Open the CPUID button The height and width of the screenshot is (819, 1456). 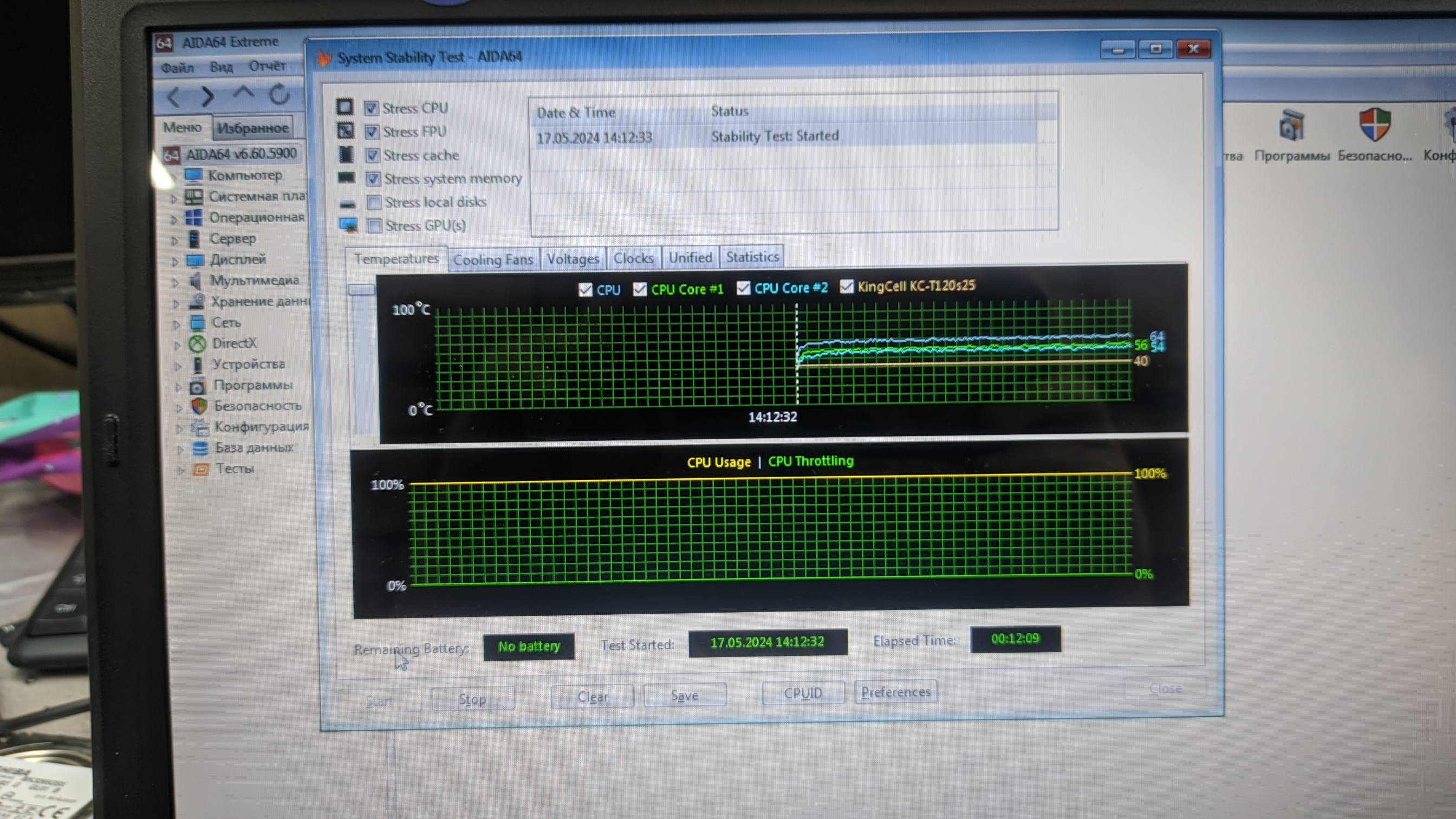click(803, 693)
